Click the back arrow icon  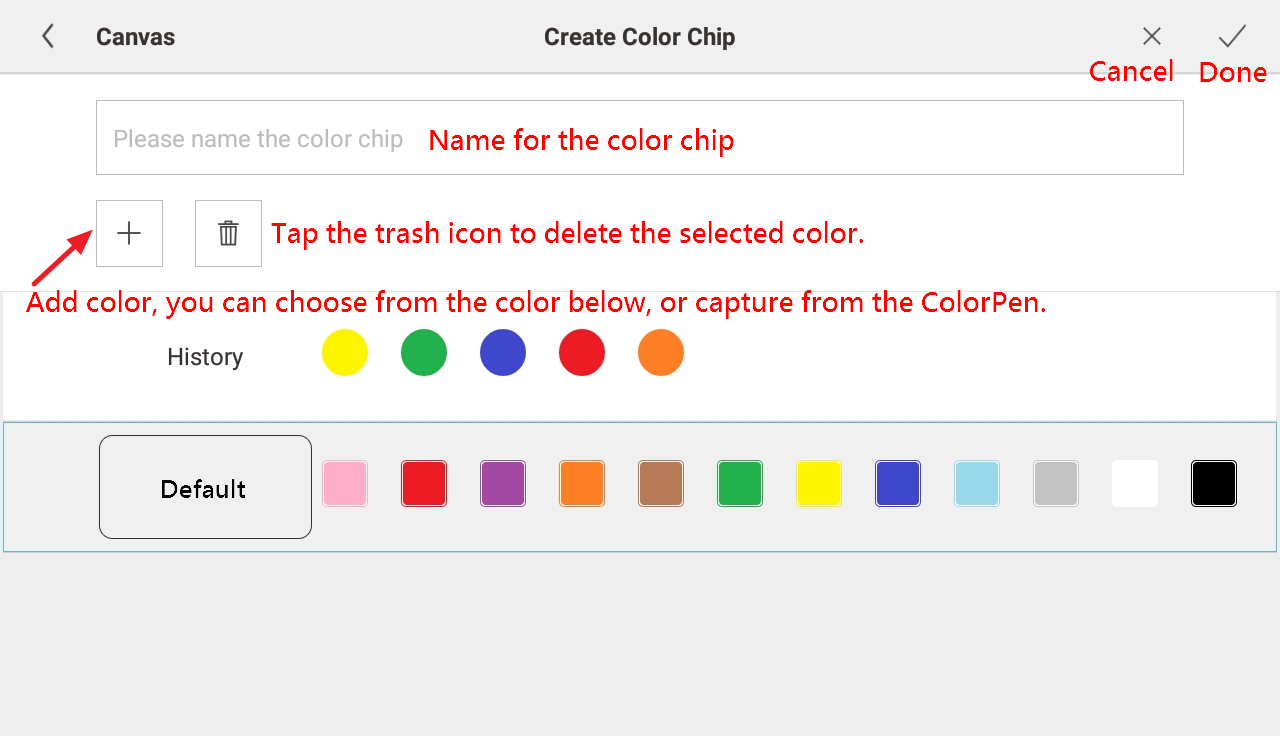click(x=47, y=37)
